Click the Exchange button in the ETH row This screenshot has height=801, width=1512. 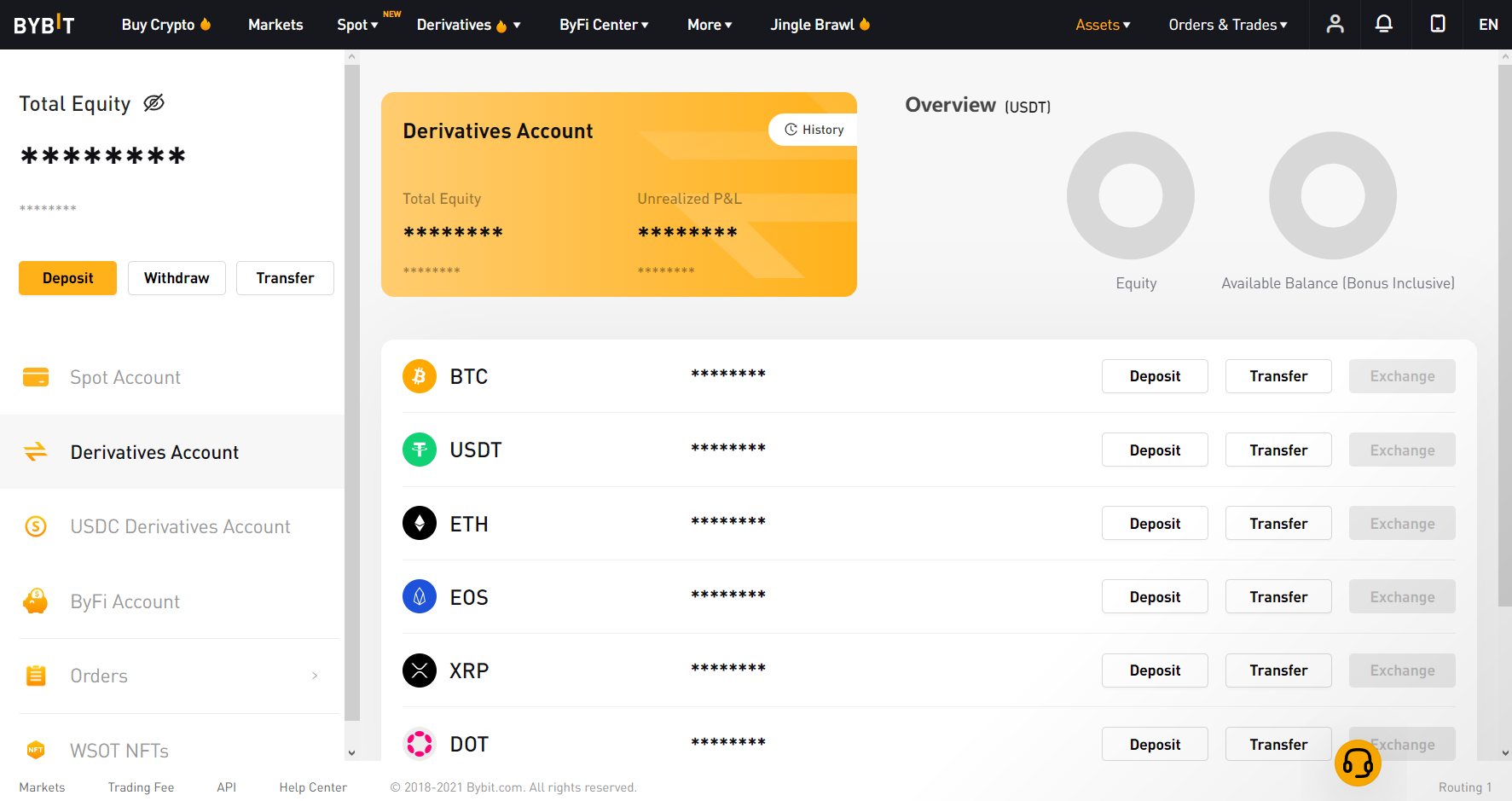click(1402, 523)
